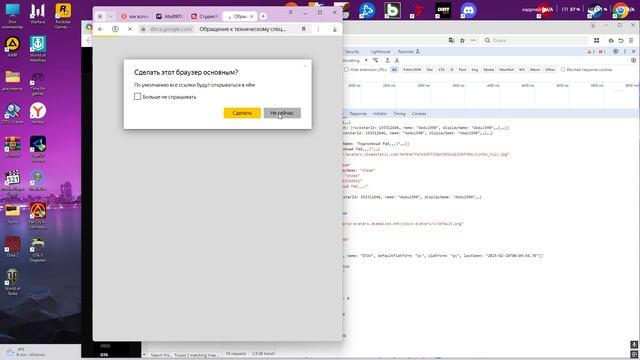Open the Response sub-tab in request details
640x360 pixels.
tap(358, 114)
